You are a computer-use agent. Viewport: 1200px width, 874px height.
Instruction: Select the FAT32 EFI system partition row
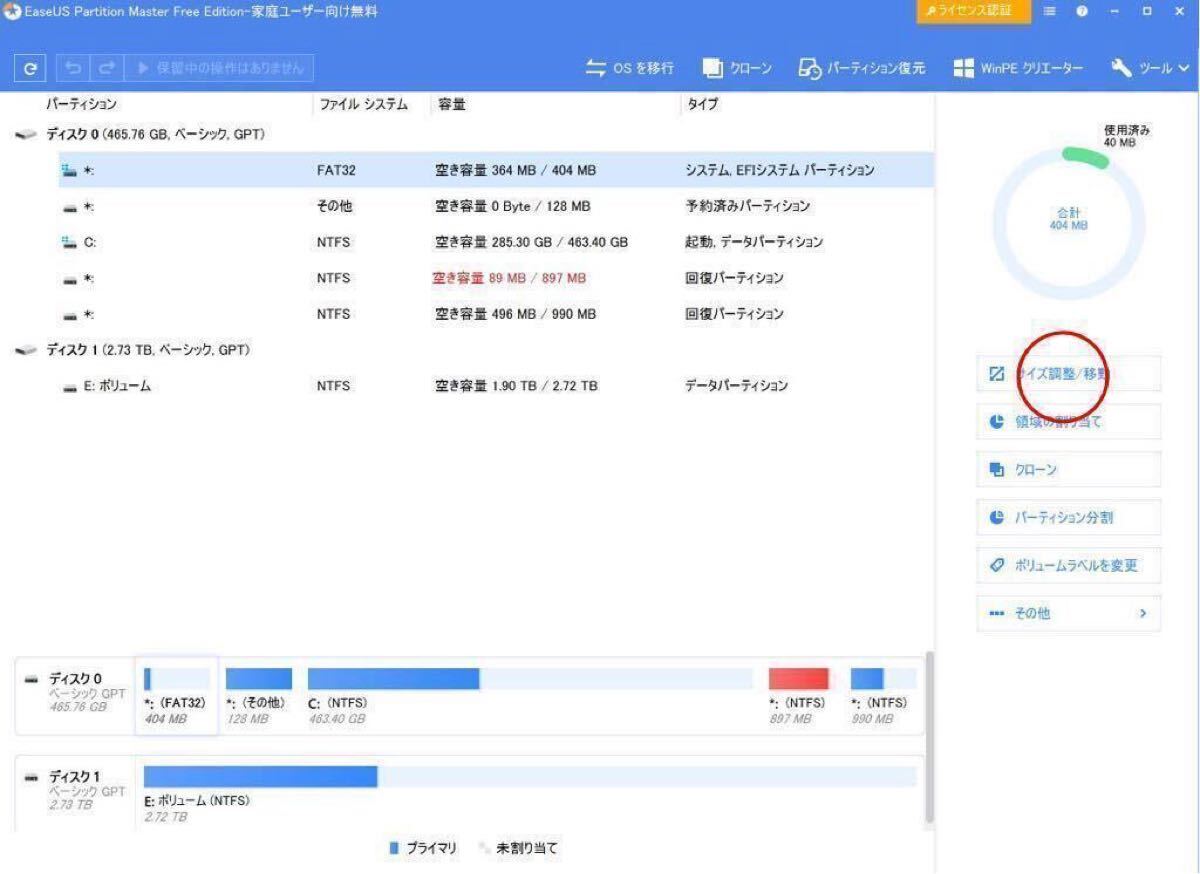[x=497, y=170]
